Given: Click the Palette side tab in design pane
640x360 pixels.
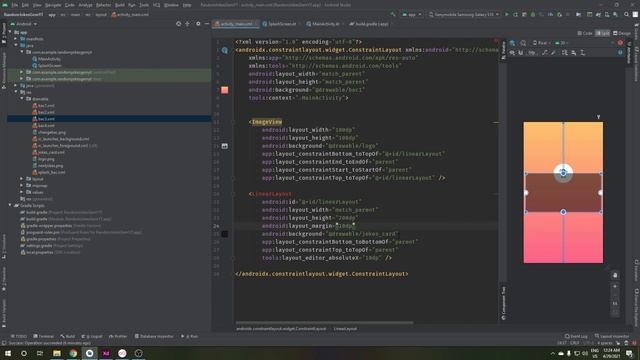Looking at the screenshot, I should tap(503, 51).
